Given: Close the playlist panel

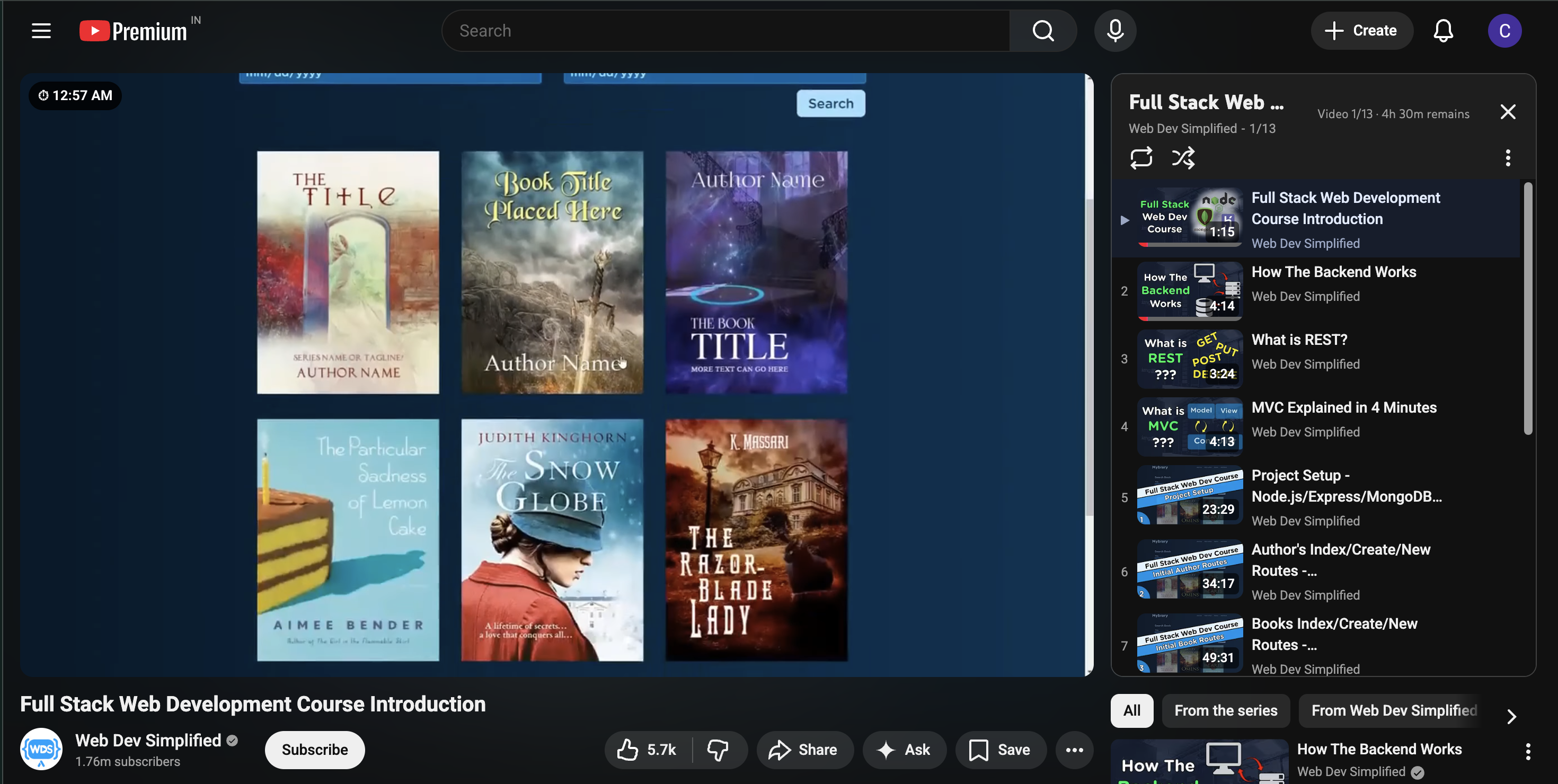Looking at the screenshot, I should point(1508,112).
